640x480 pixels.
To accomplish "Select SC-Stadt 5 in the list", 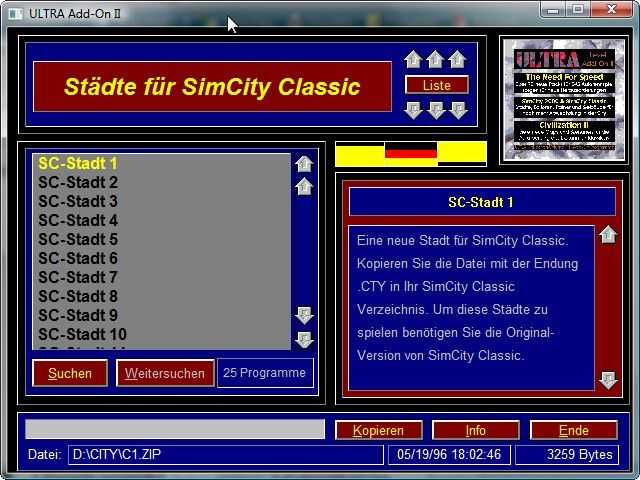I will click(161, 239).
